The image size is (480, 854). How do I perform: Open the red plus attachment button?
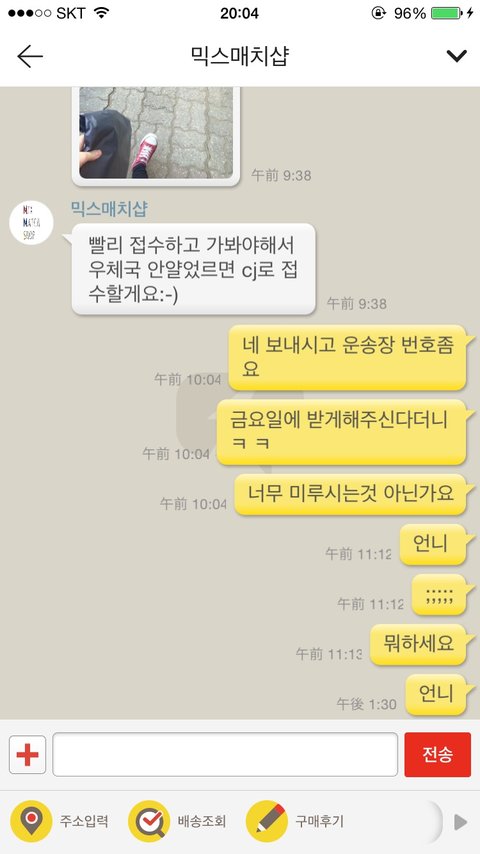27,754
